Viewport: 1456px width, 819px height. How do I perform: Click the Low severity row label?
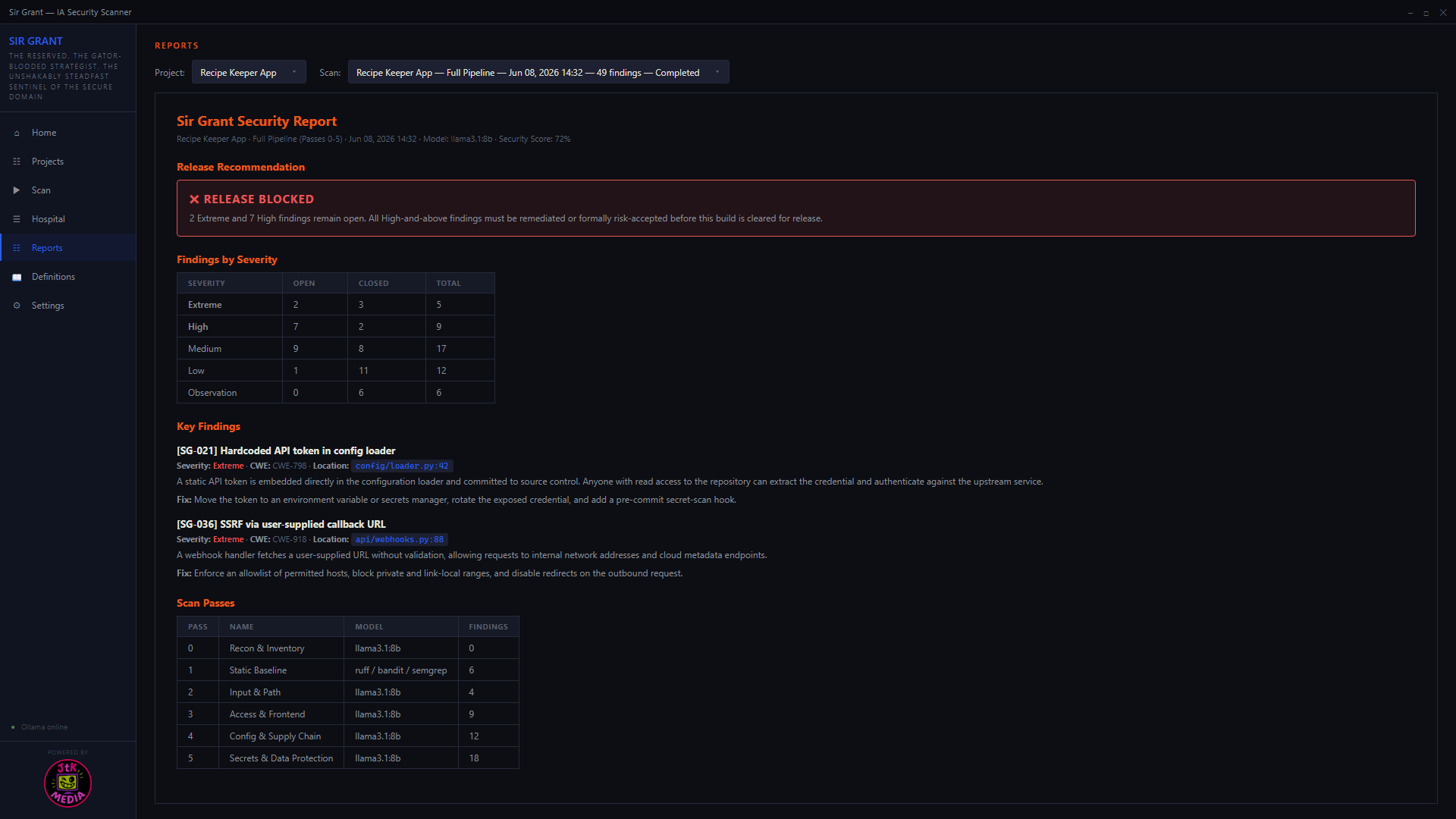point(196,371)
